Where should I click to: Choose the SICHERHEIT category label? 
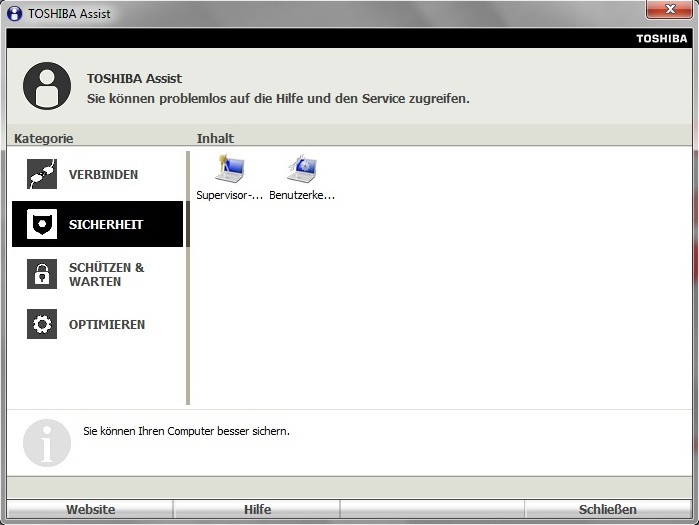pos(106,225)
